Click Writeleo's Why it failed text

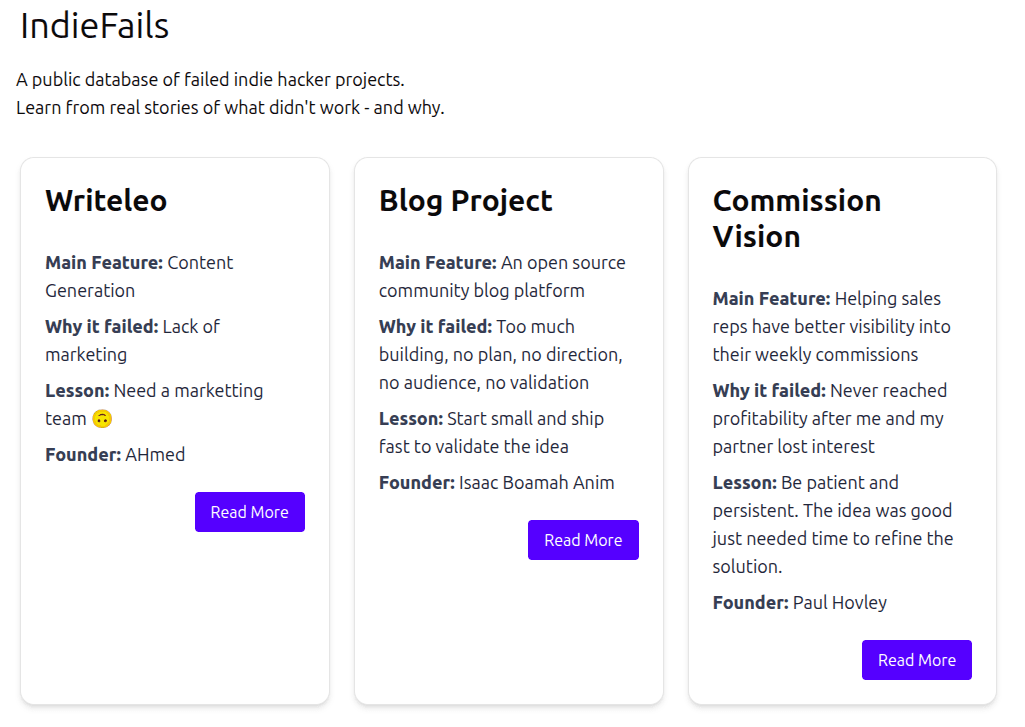[133, 340]
